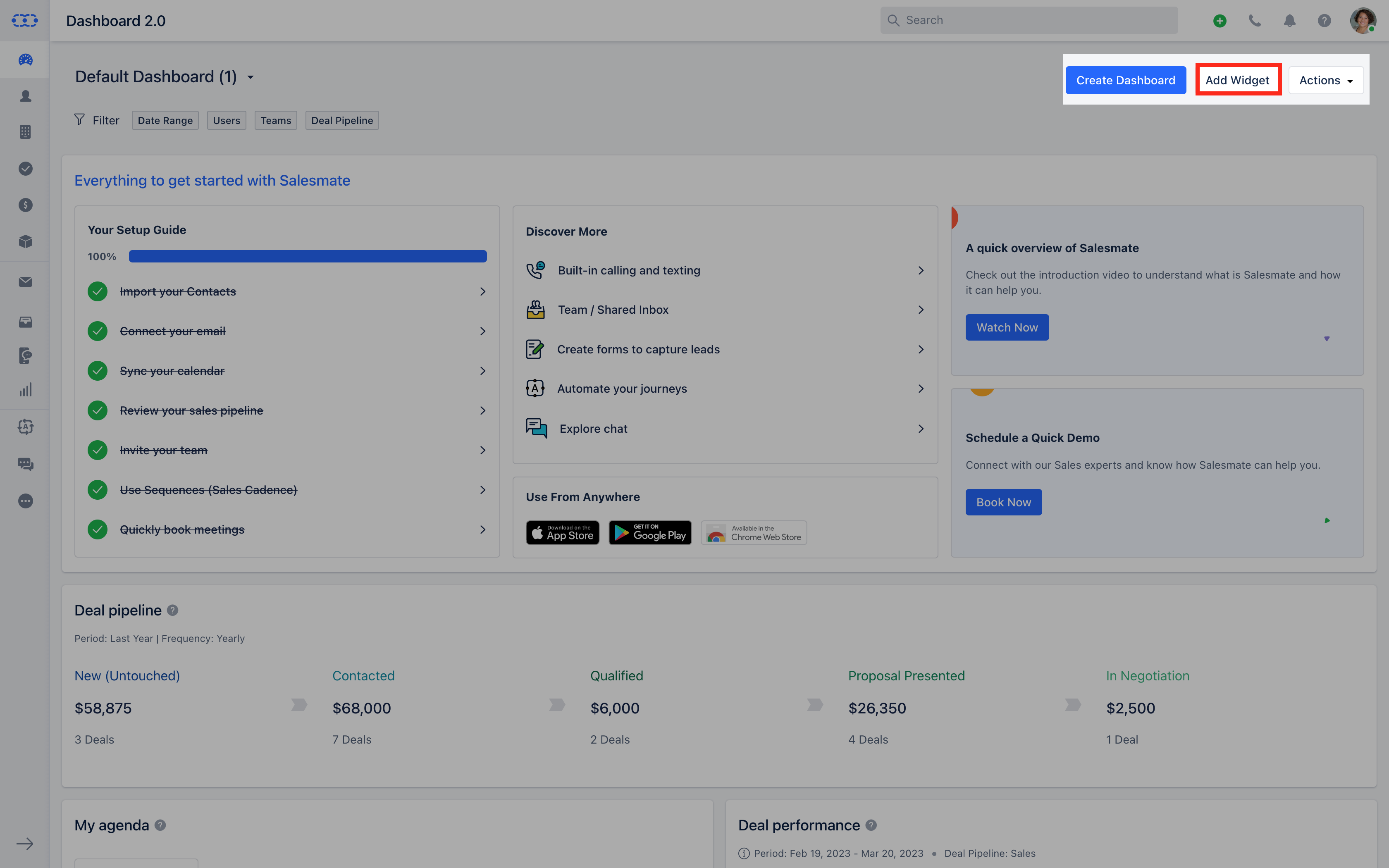The height and width of the screenshot is (868, 1389).
Task: Open Reports bar chart icon in sidebar
Action: (25, 390)
